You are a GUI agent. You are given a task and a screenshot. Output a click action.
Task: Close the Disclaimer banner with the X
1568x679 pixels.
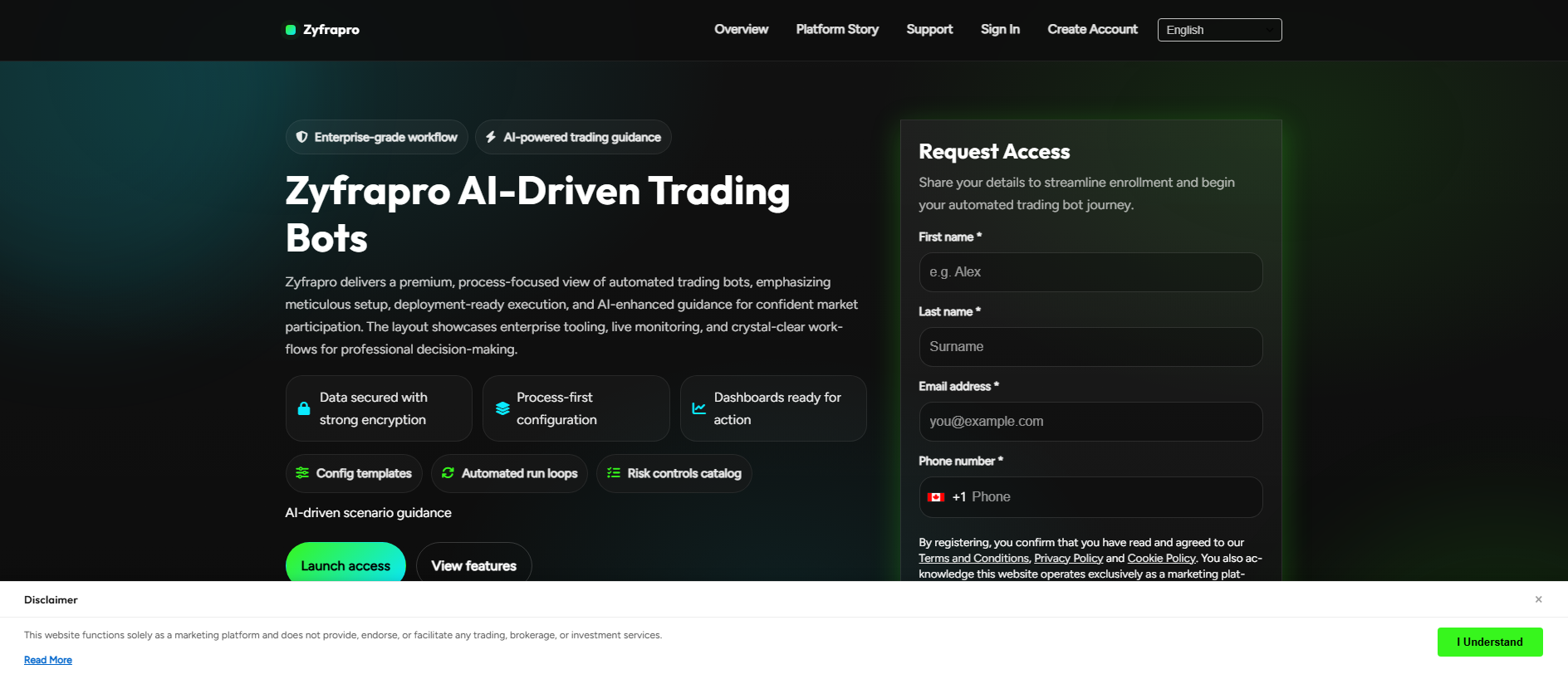pyautogui.click(x=1538, y=599)
